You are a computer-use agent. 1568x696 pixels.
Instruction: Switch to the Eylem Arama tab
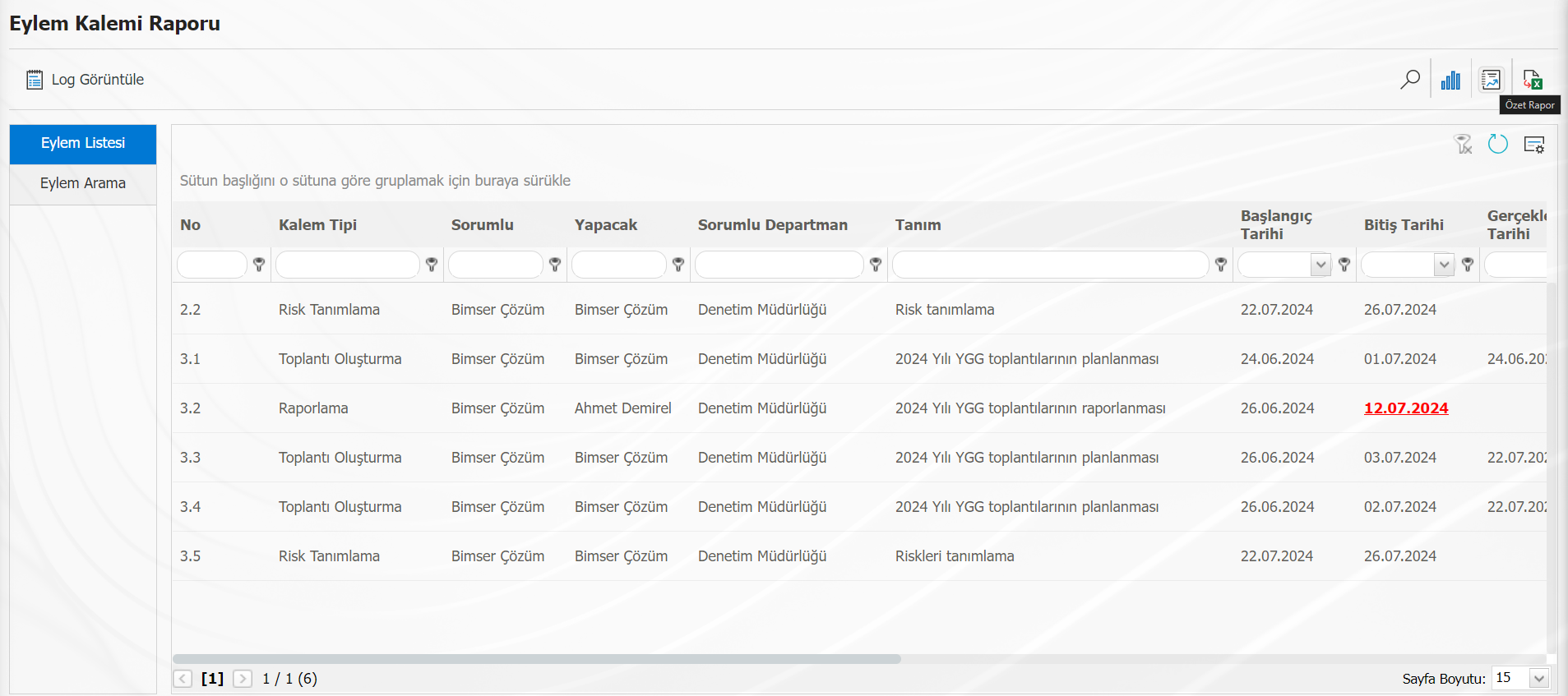(83, 184)
